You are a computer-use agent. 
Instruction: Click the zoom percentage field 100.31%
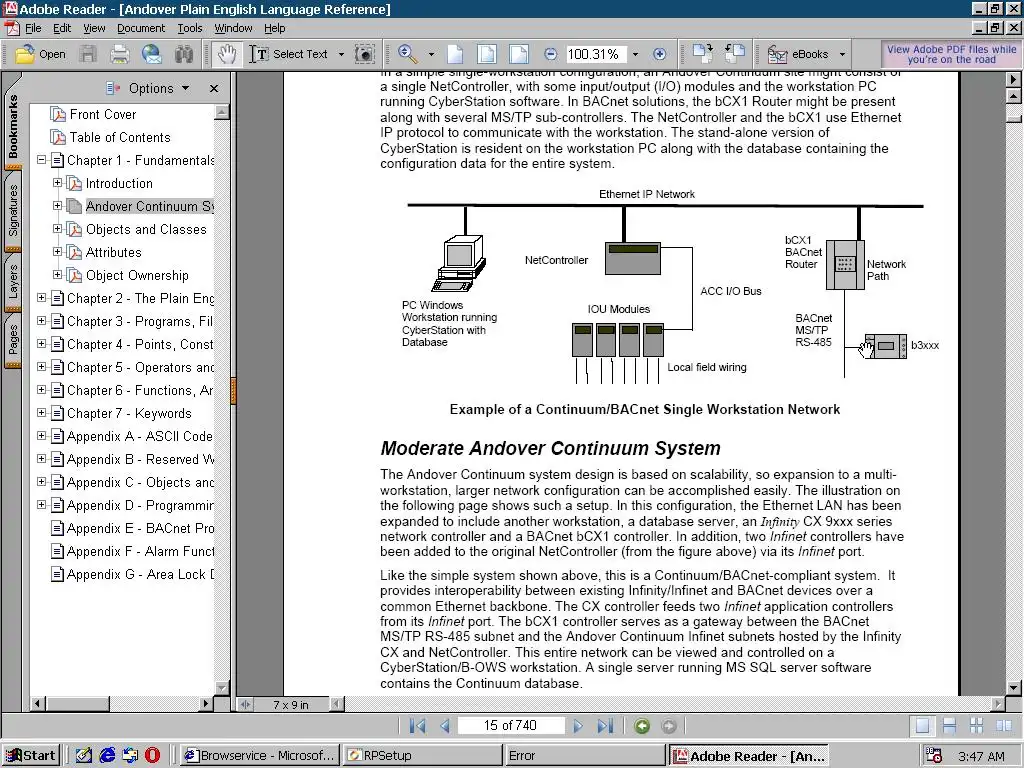point(595,54)
